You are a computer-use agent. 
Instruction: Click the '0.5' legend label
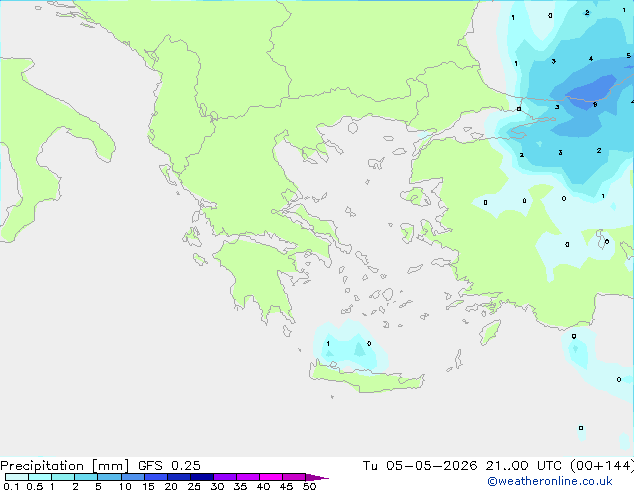pos(34,486)
